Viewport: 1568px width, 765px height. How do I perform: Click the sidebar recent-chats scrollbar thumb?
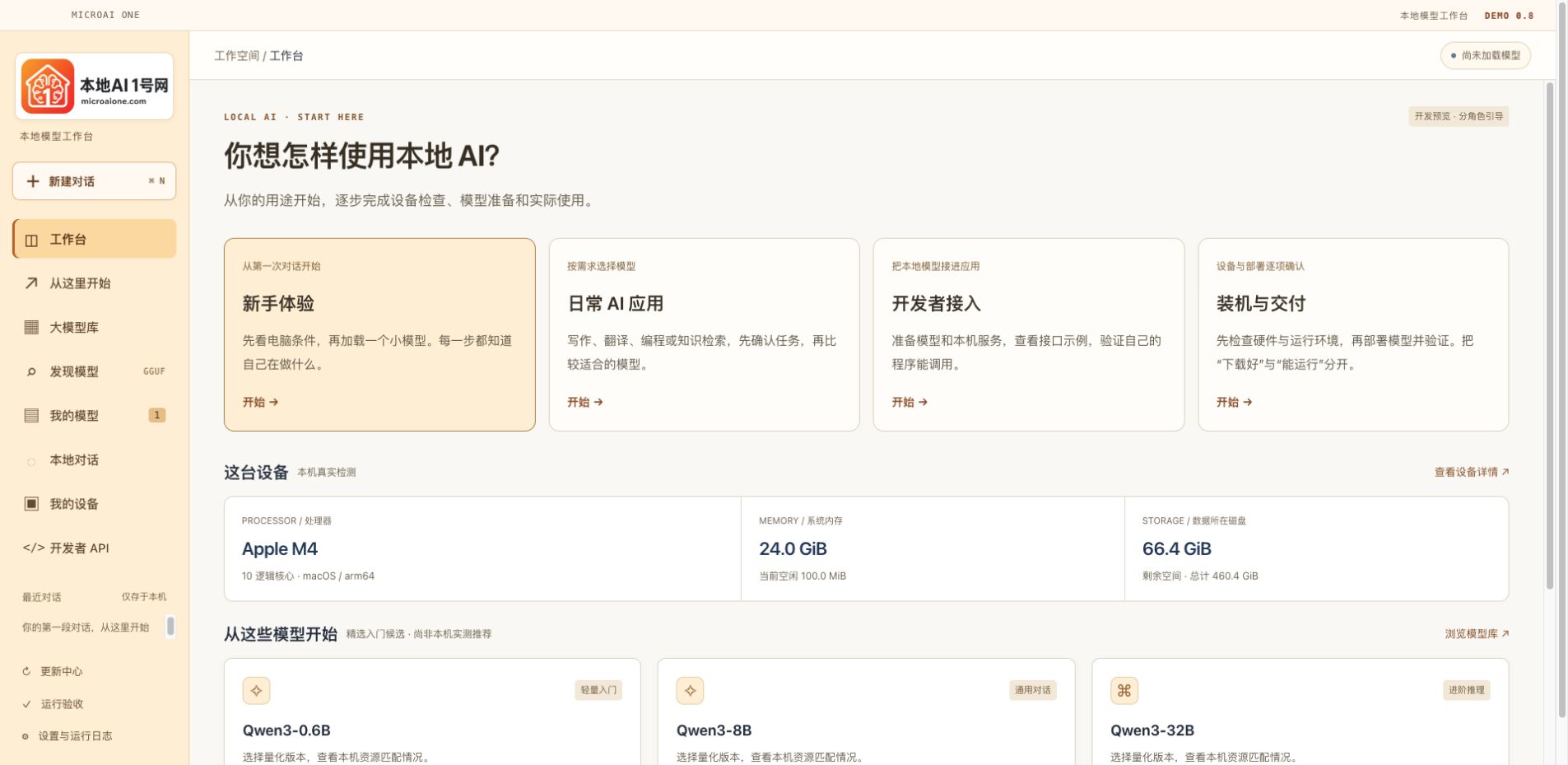click(170, 626)
